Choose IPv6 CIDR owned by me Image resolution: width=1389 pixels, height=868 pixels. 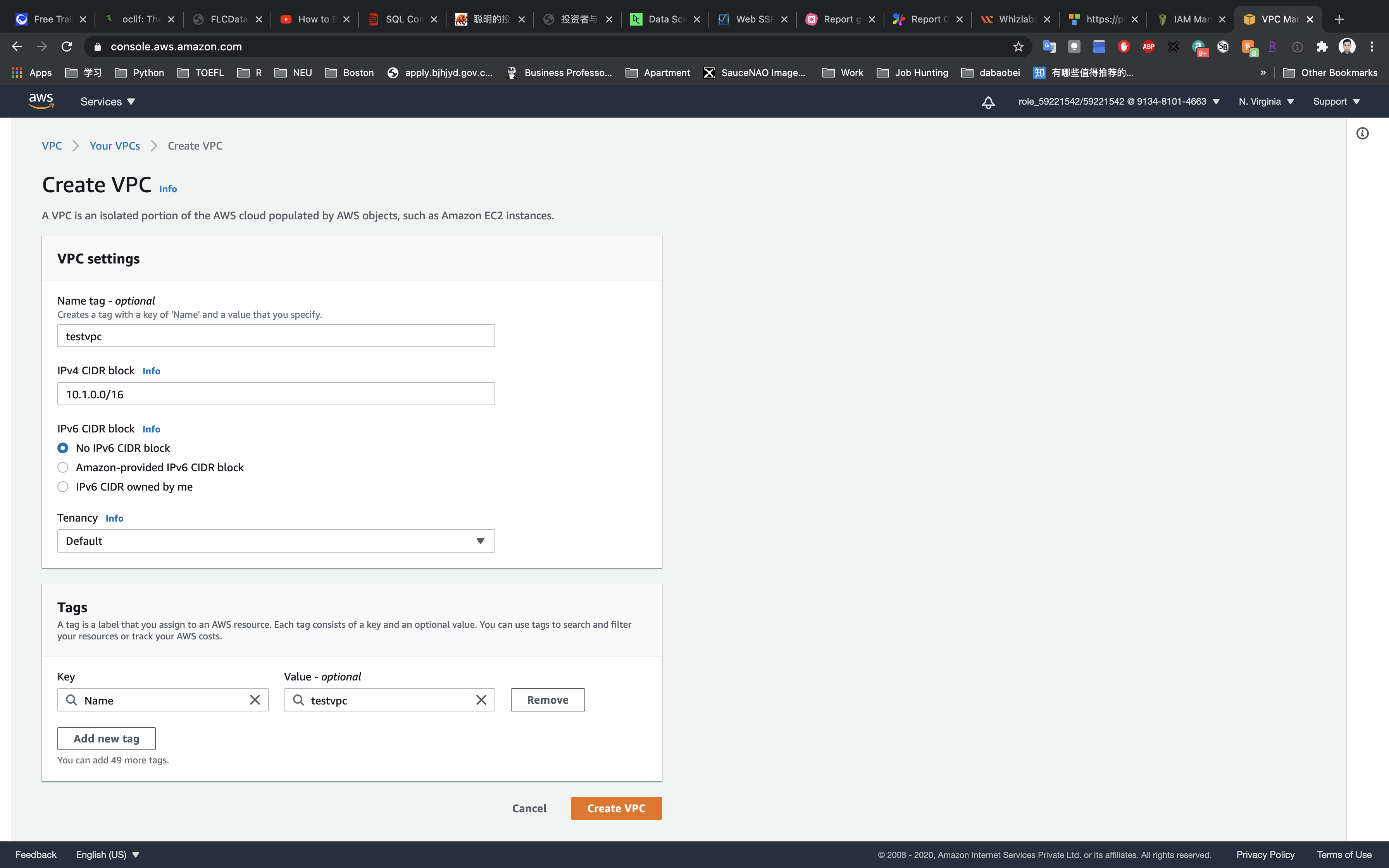(63, 487)
